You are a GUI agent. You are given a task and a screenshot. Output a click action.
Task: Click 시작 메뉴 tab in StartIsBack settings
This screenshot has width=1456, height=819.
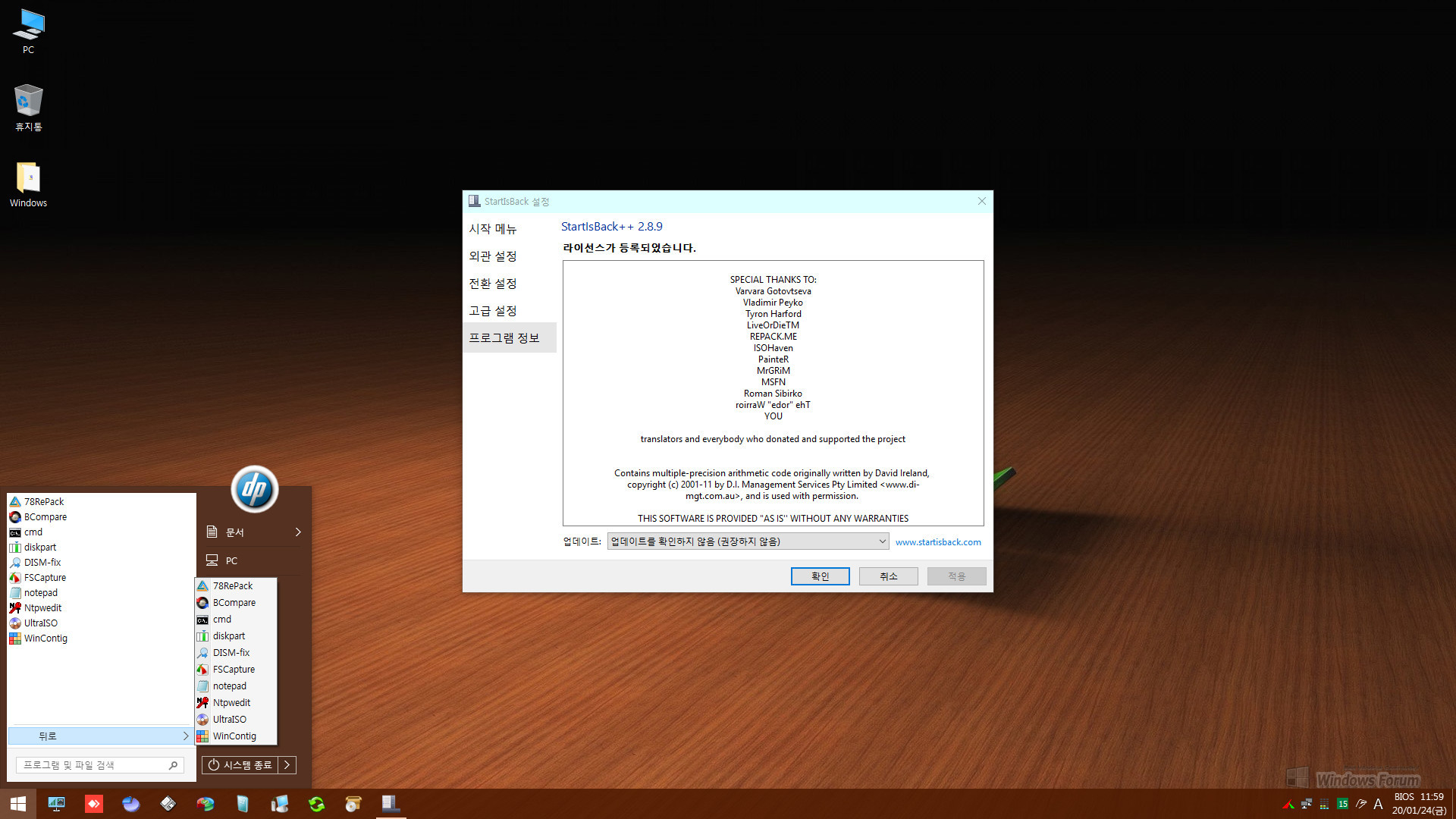pos(491,228)
